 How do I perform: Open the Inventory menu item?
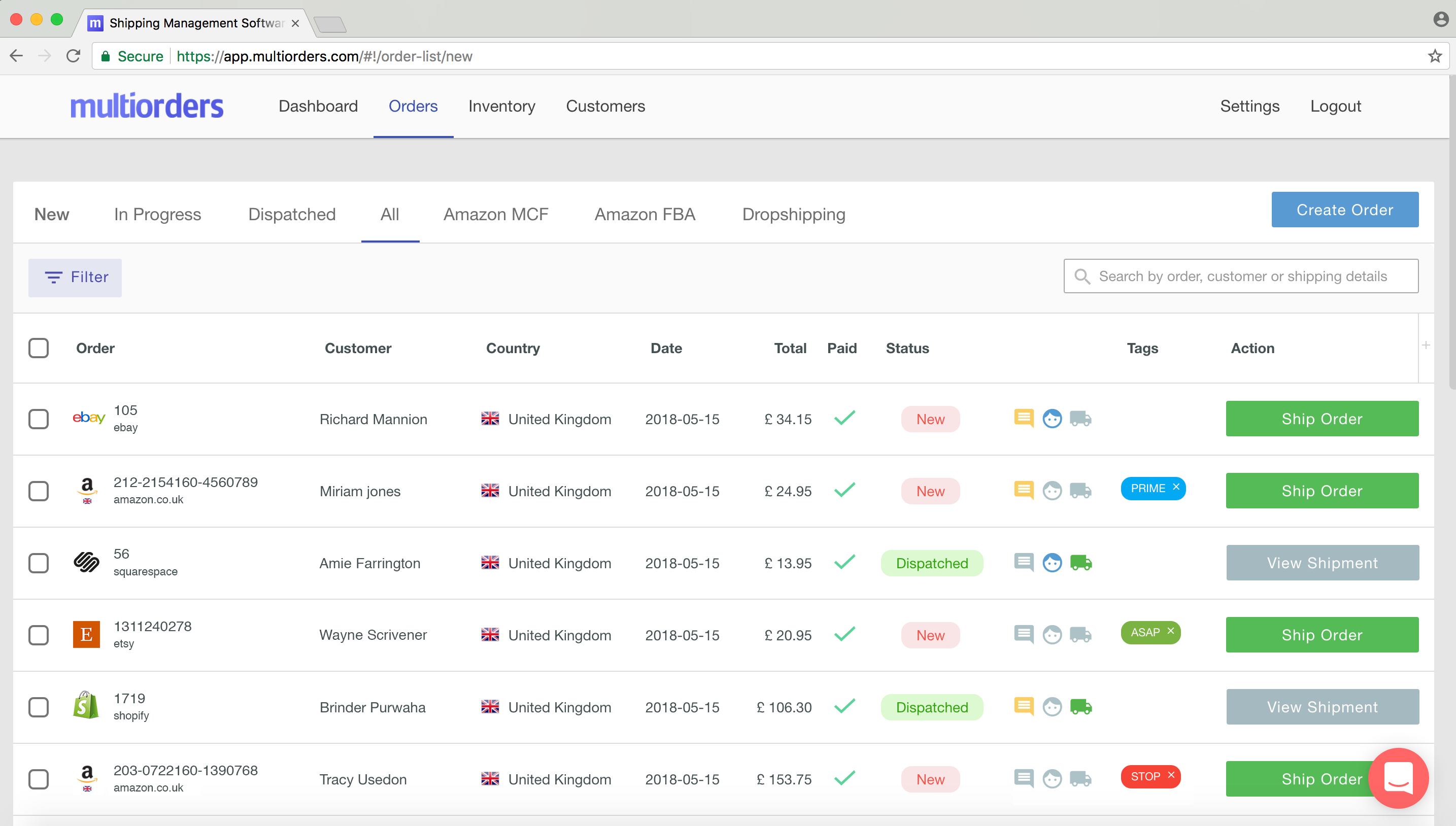(x=501, y=106)
